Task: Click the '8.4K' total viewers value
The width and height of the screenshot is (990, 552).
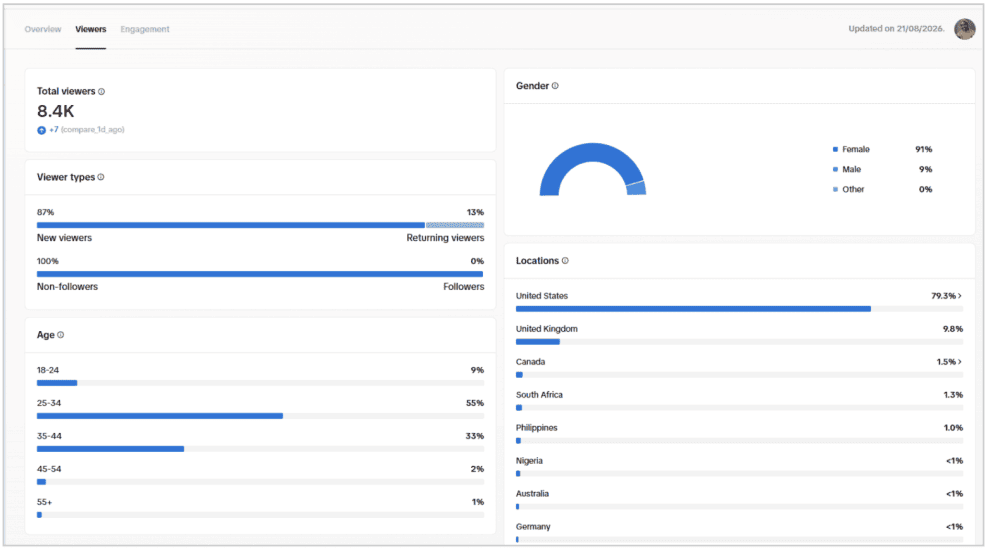Action: click(56, 111)
